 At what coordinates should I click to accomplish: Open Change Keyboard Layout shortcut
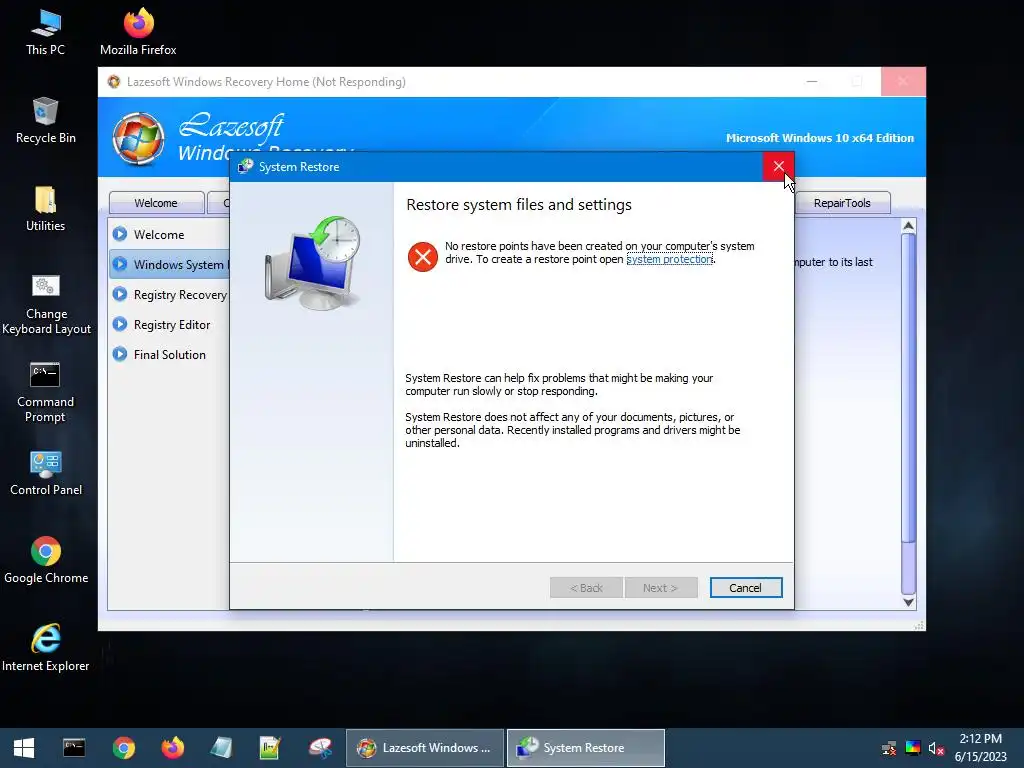pyautogui.click(x=46, y=304)
